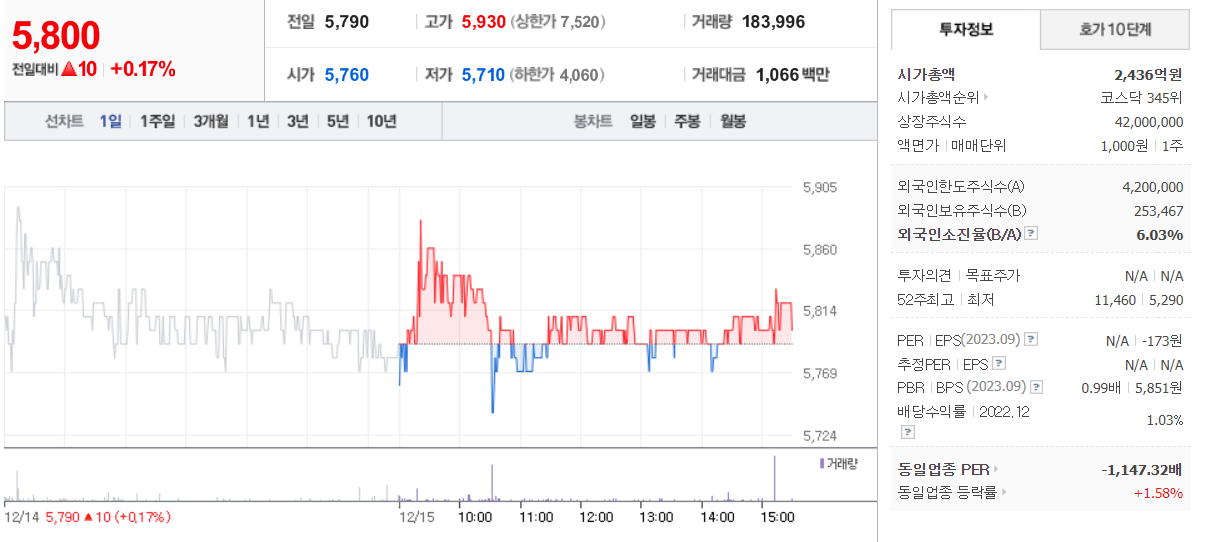Select the 1년 line chart period

coord(258,121)
